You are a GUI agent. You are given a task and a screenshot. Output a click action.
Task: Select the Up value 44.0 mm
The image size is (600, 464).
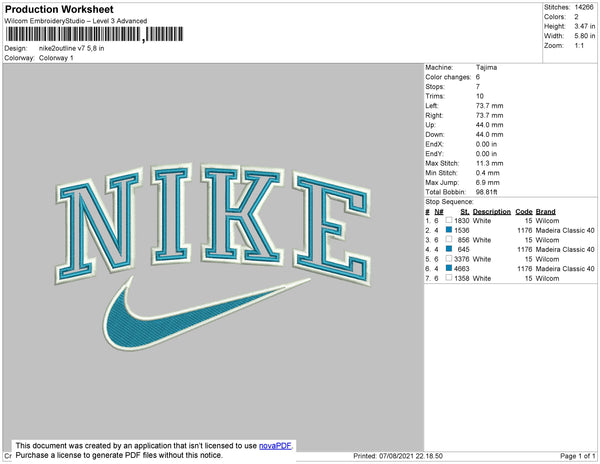(x=489, y=125)
